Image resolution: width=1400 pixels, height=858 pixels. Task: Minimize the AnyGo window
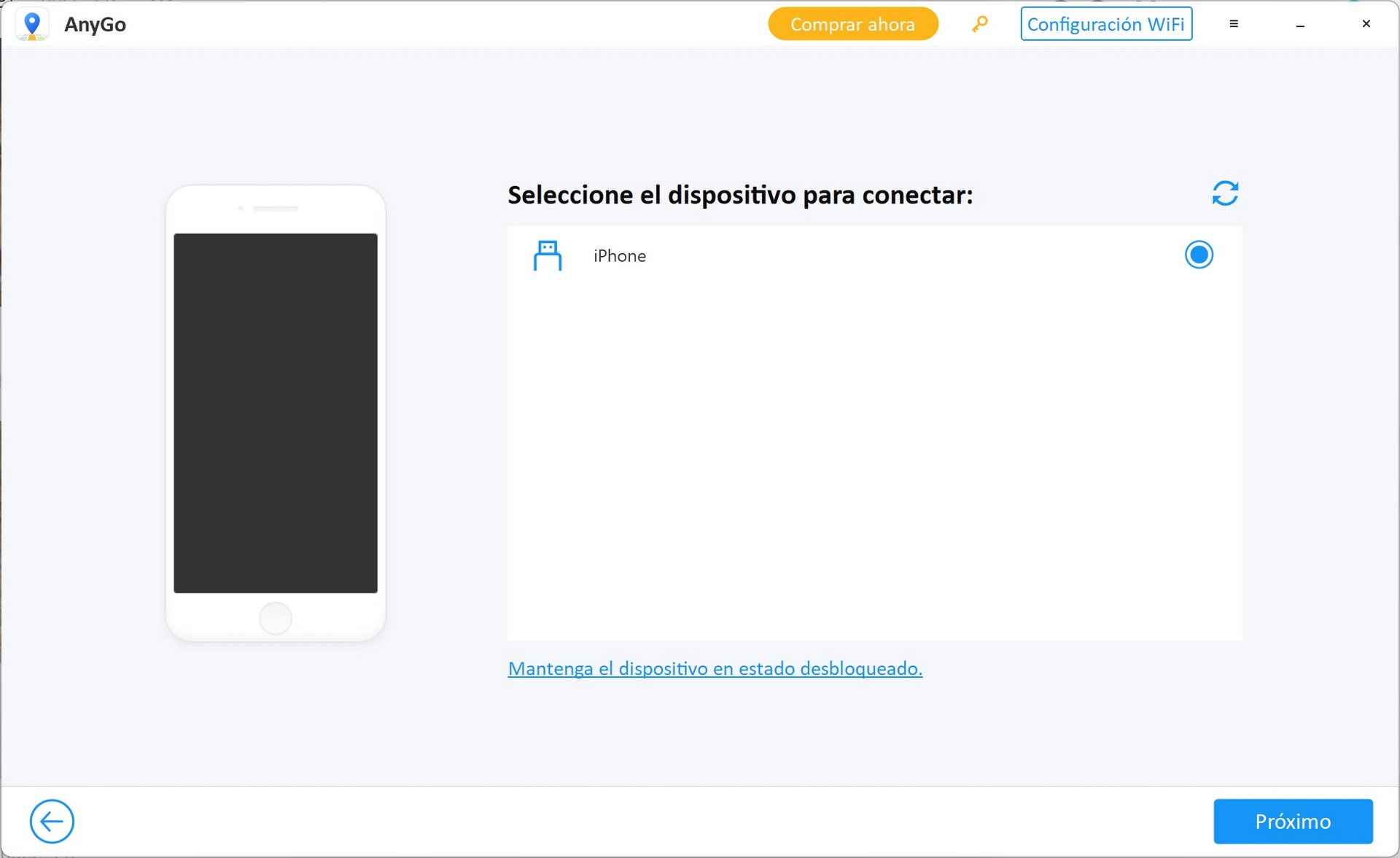(x=1300, y=25)
